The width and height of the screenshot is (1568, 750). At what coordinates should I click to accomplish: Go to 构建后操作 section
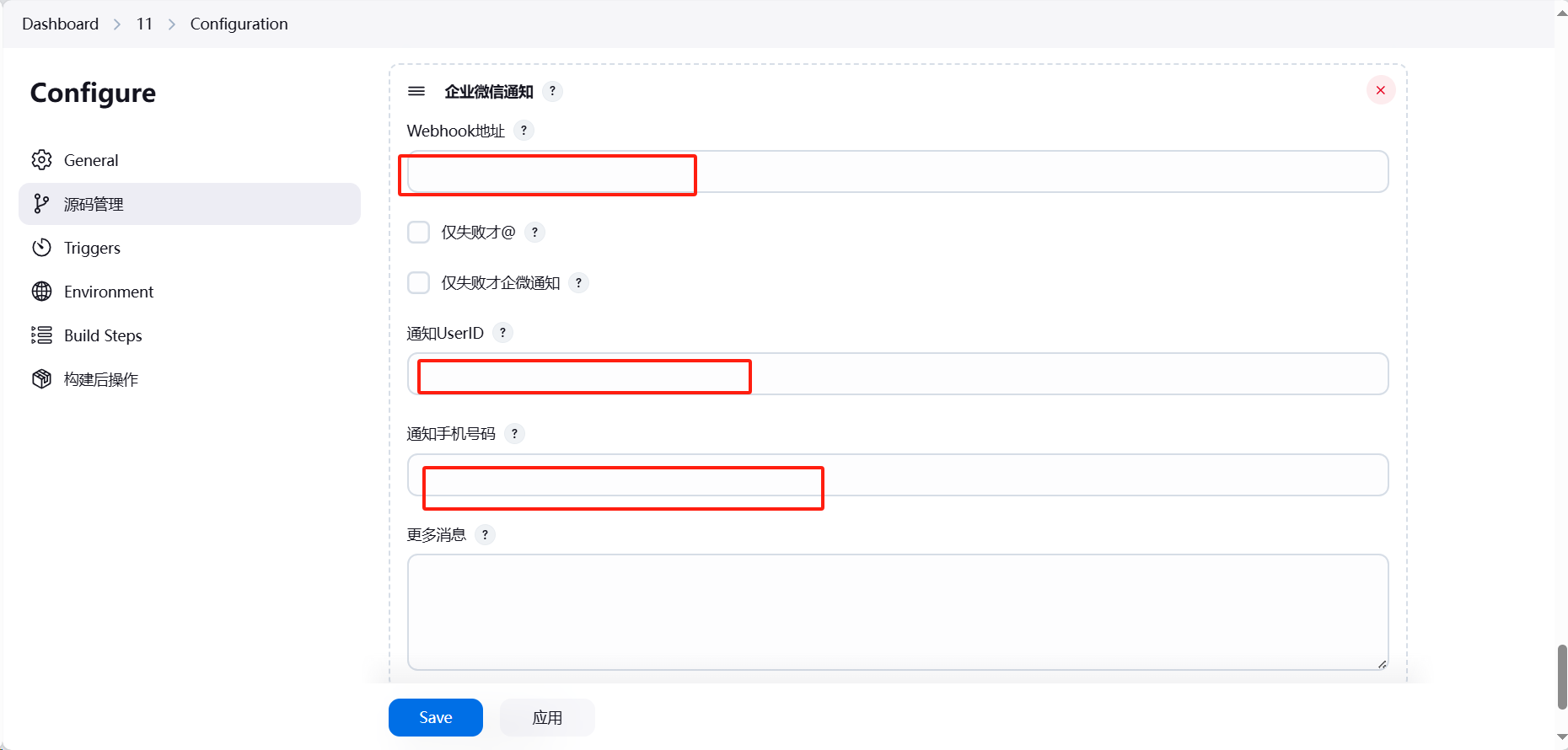[x=190, y=379]
